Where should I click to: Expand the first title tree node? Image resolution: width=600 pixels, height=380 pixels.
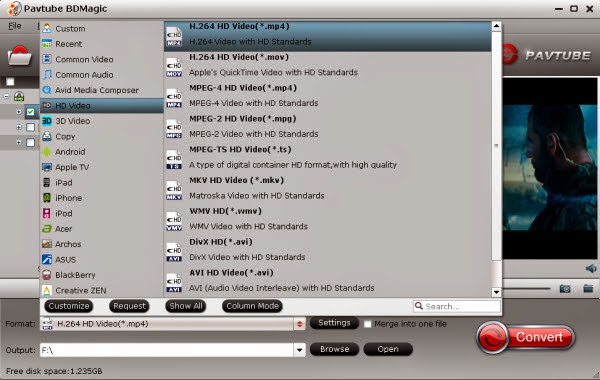(19, 112)
